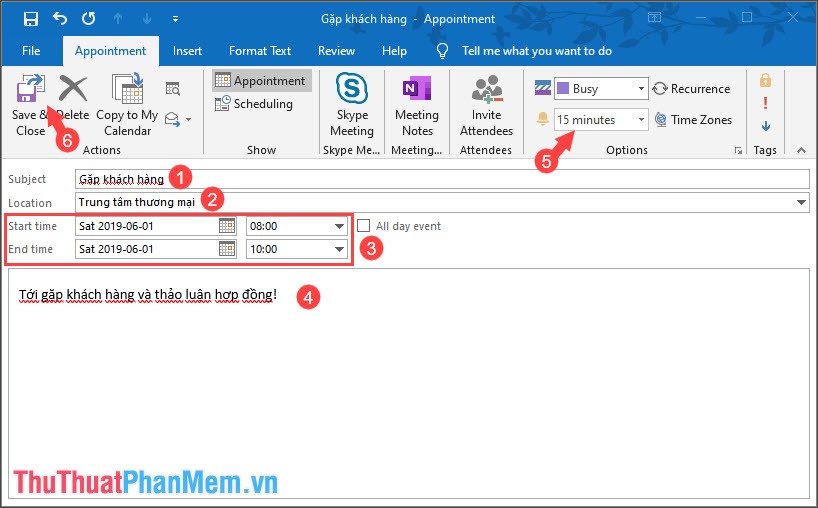This screenshot has height=508, width=818.
Task: Set Recurrence for the appointment
Action: (x=691, y=89)
